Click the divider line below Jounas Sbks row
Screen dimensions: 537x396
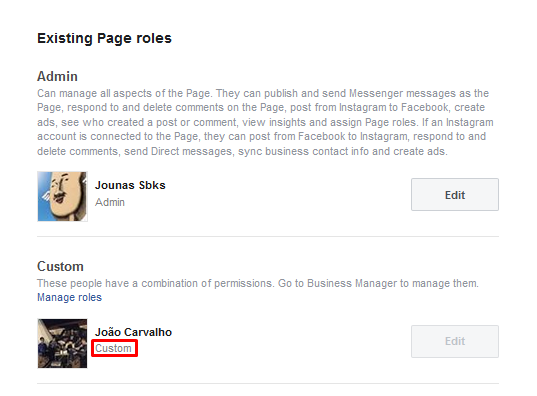(268, 236)
